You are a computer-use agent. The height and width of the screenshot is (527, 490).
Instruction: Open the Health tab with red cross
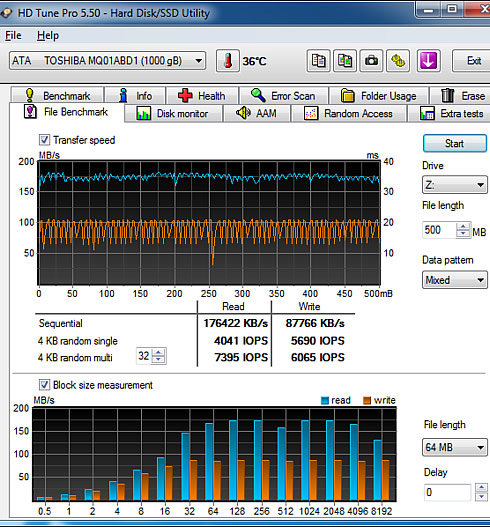pyautogui.click(x=202, y=96)
